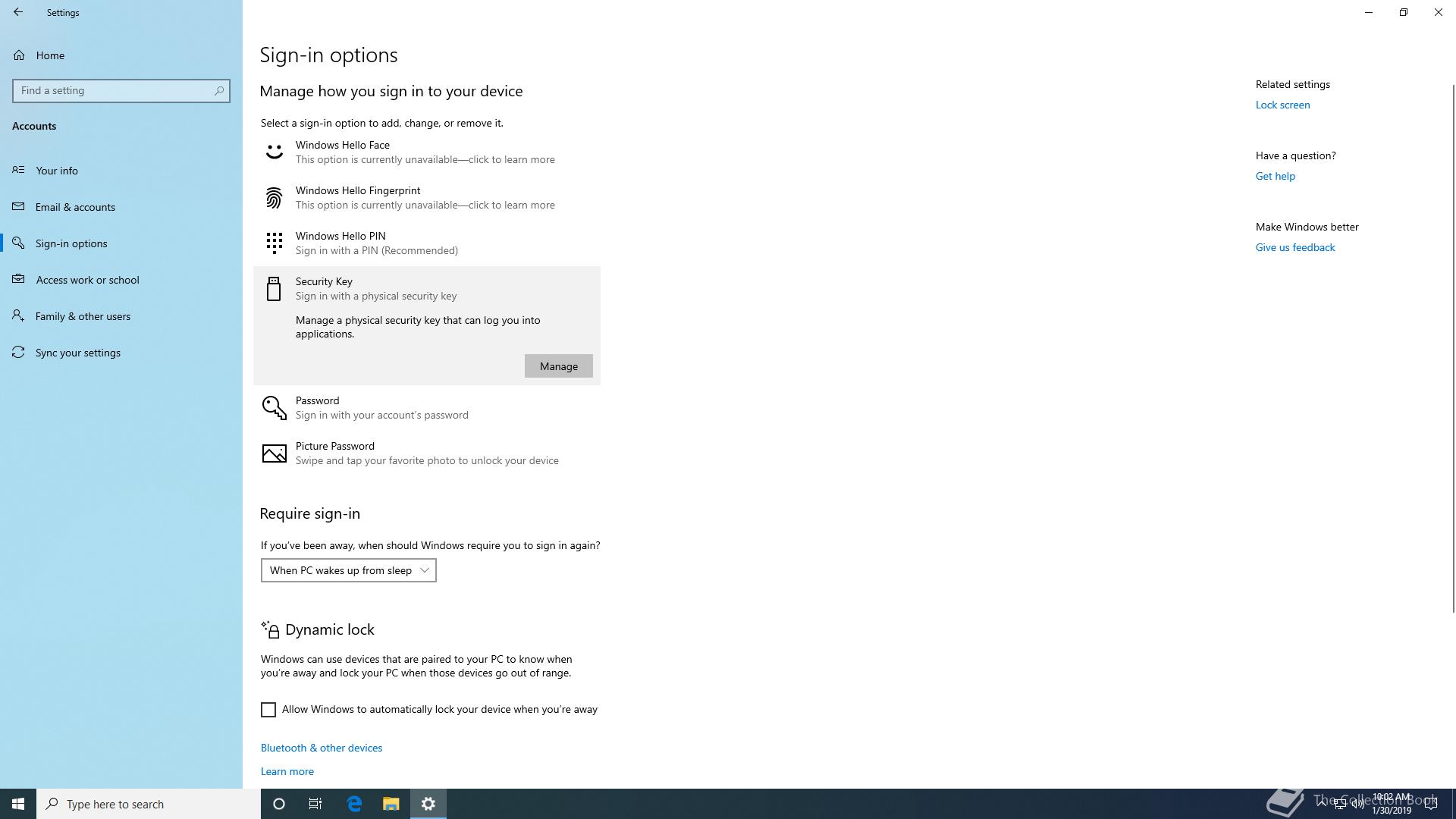Screen dimensions: 1456x819
Task: Open Cortana from the taskbar
Action: point(279,804)
